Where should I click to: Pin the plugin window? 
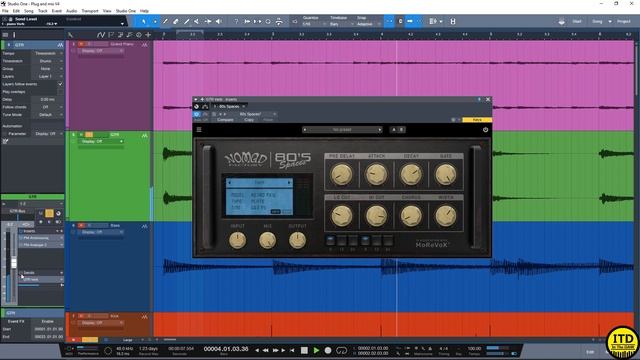click(x=479, y=99)
